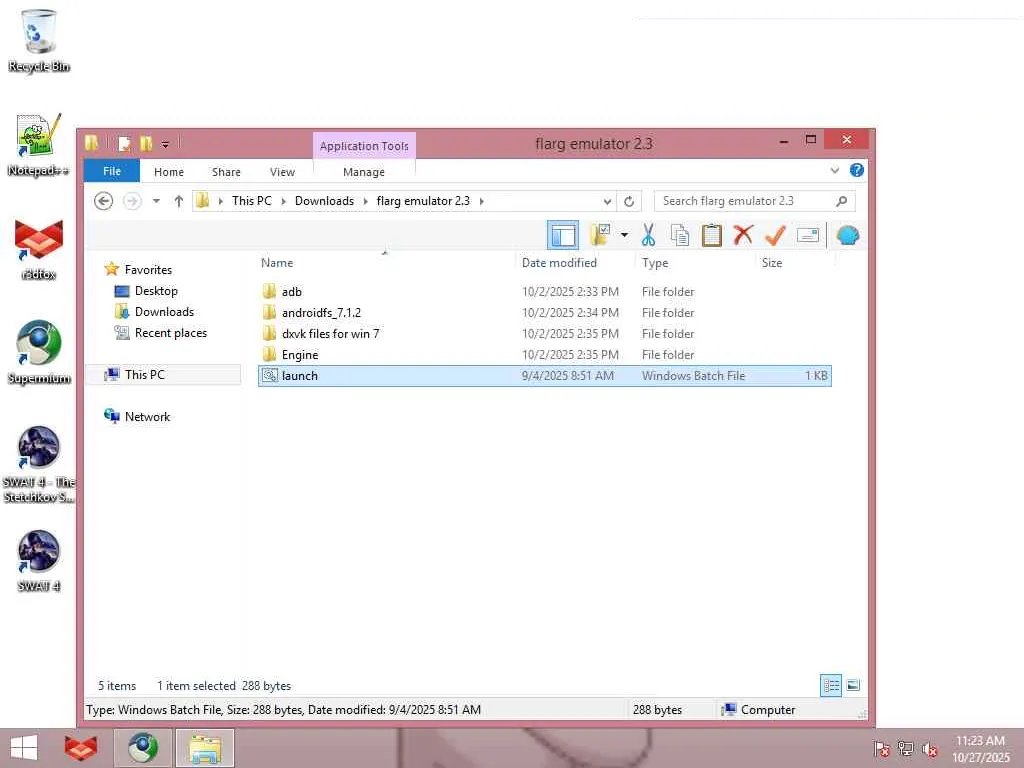This screenshot has width=1024, height=768.
Task: Click the Refresh button in address bar
Action: pyautogui.click(x=629, y=201)
